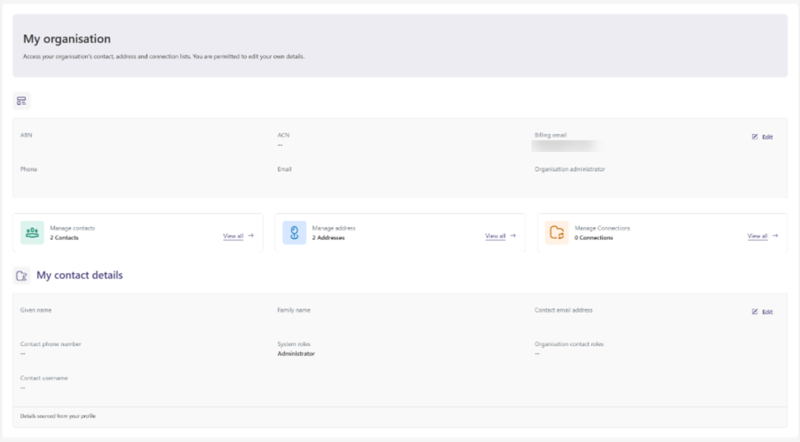800x442 pixels.
Task: Click the Organisation contact roles label
Action: click(569, 345)
